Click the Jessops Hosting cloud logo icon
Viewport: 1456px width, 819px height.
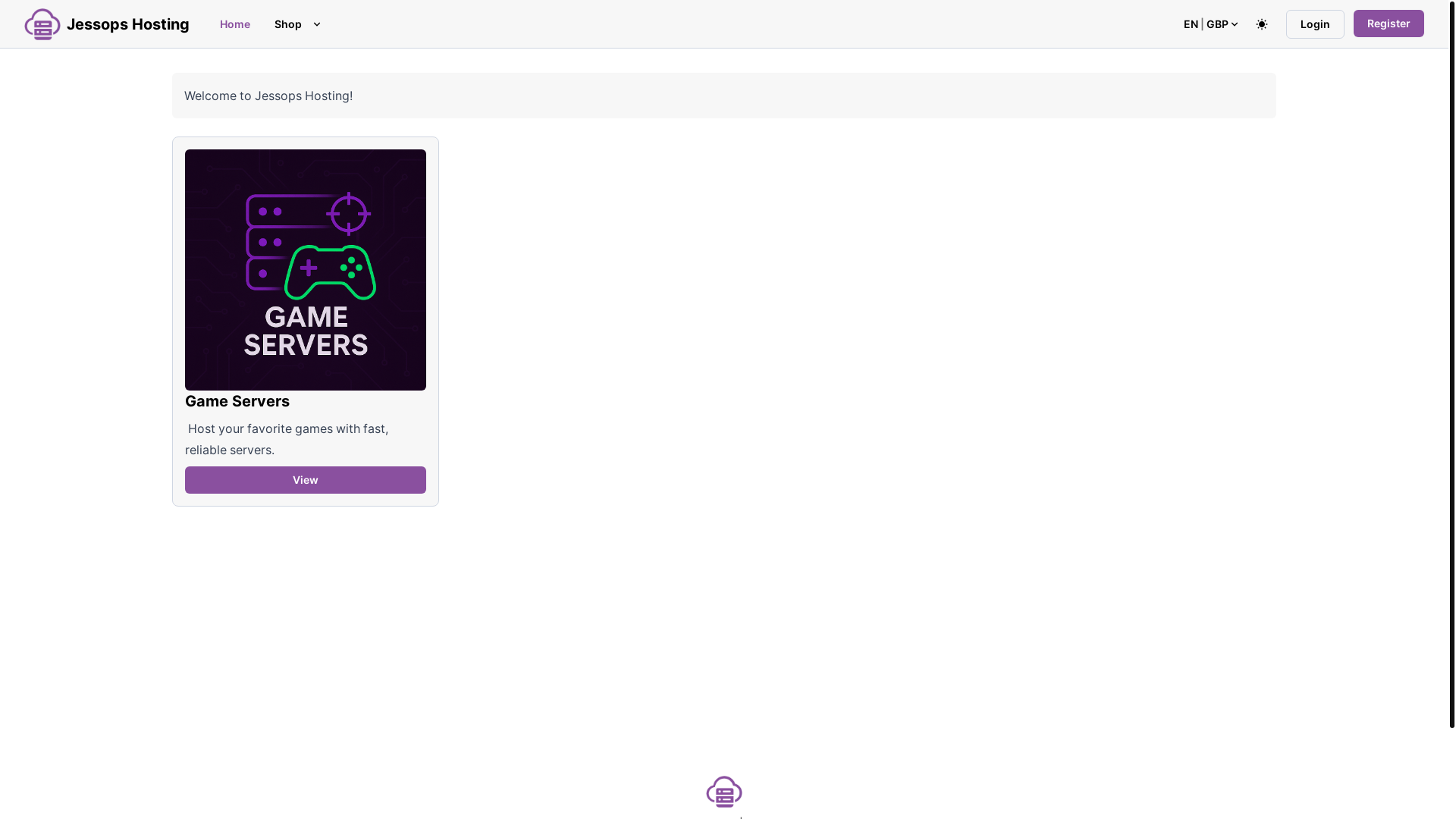coord(42,24)
